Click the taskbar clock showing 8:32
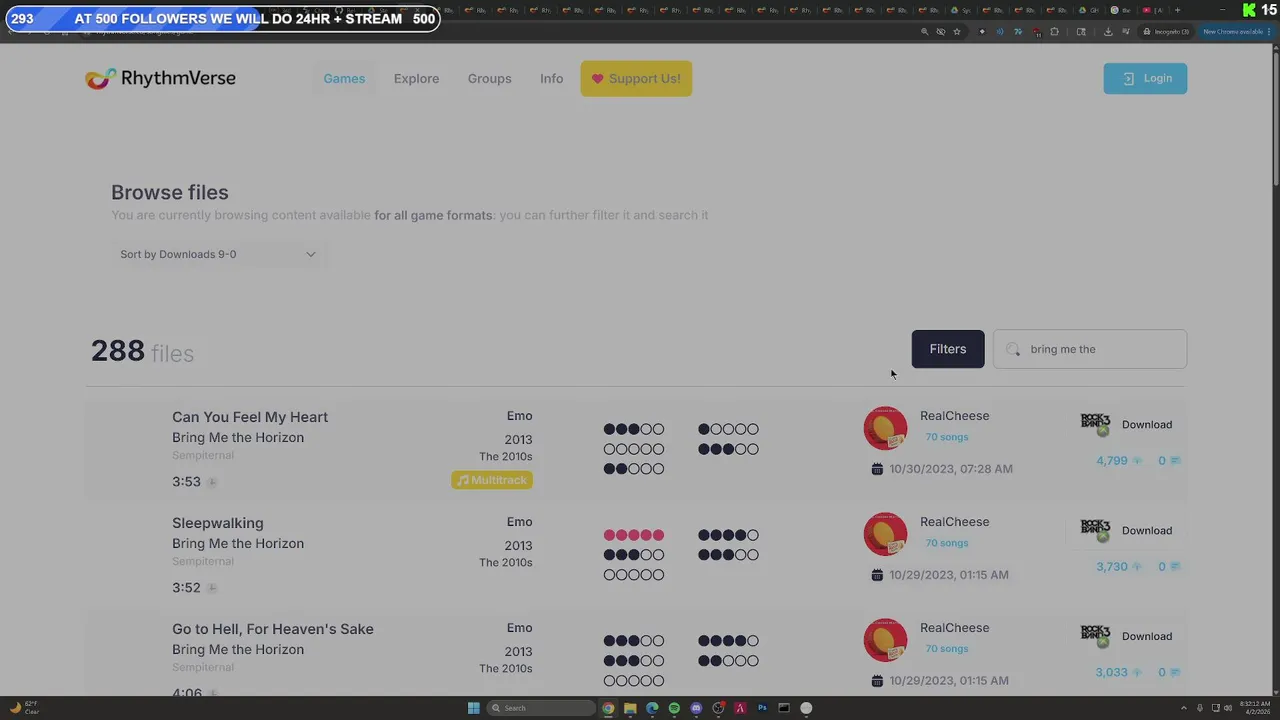1280x720 pixels. 1255,708
